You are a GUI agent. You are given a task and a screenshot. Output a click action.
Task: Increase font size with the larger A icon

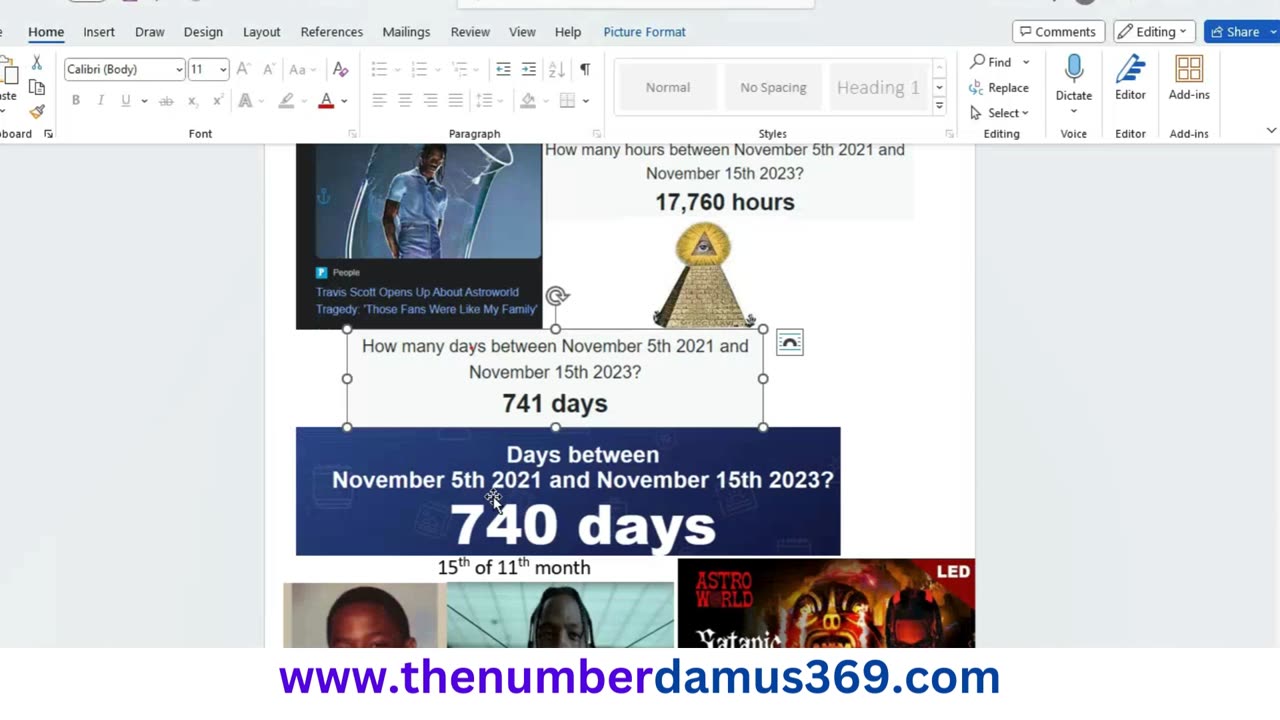(243, 69)
